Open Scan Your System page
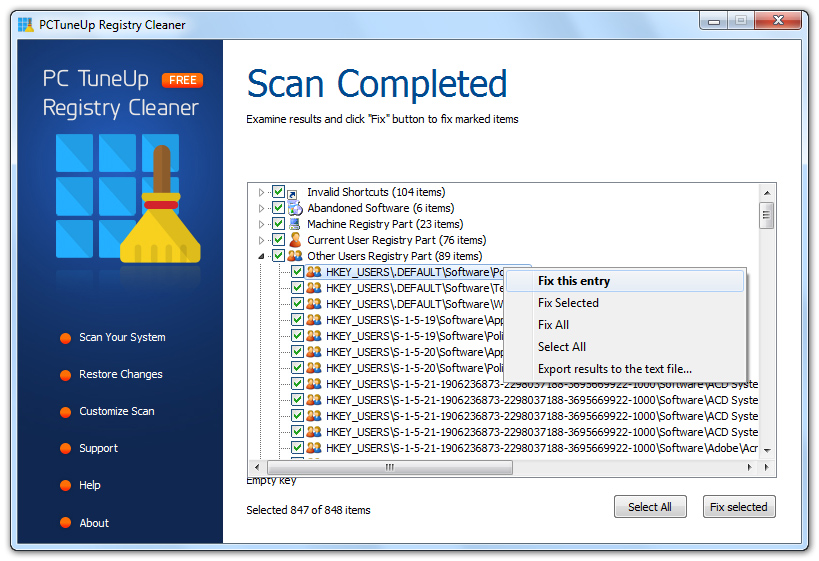 122,337
